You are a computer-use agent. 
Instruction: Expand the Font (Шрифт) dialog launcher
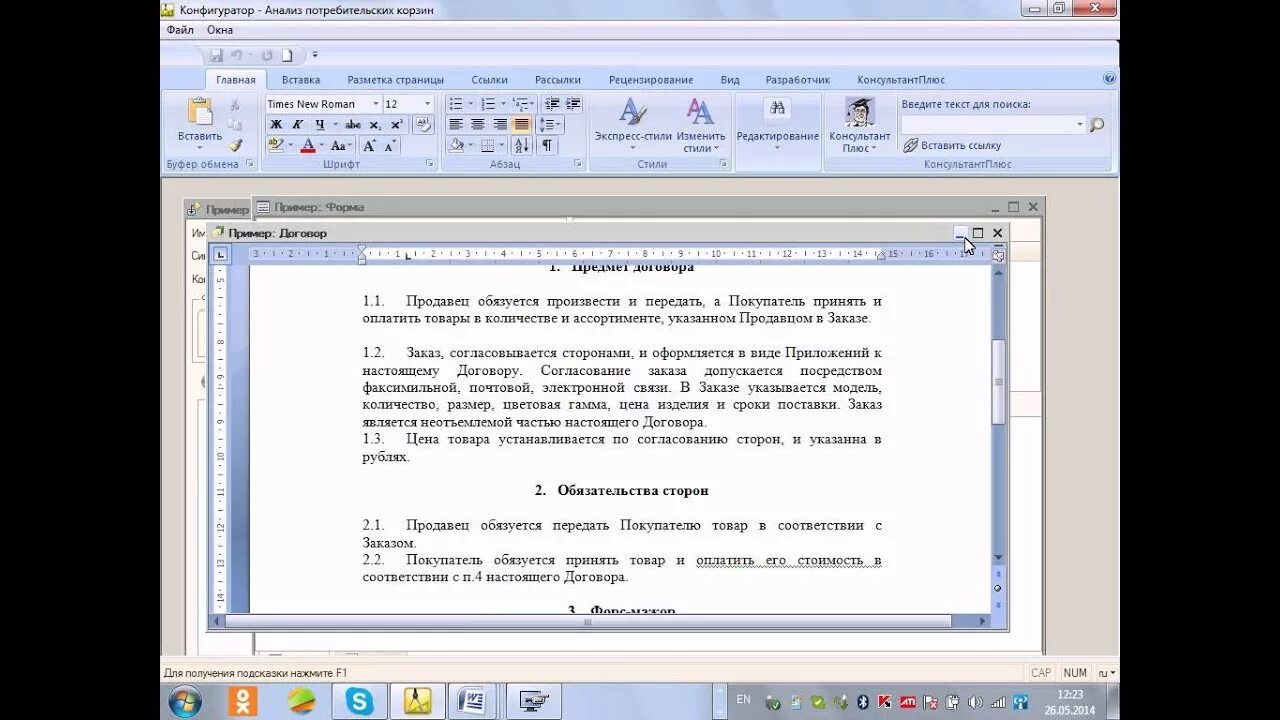[x=430, y=163]
